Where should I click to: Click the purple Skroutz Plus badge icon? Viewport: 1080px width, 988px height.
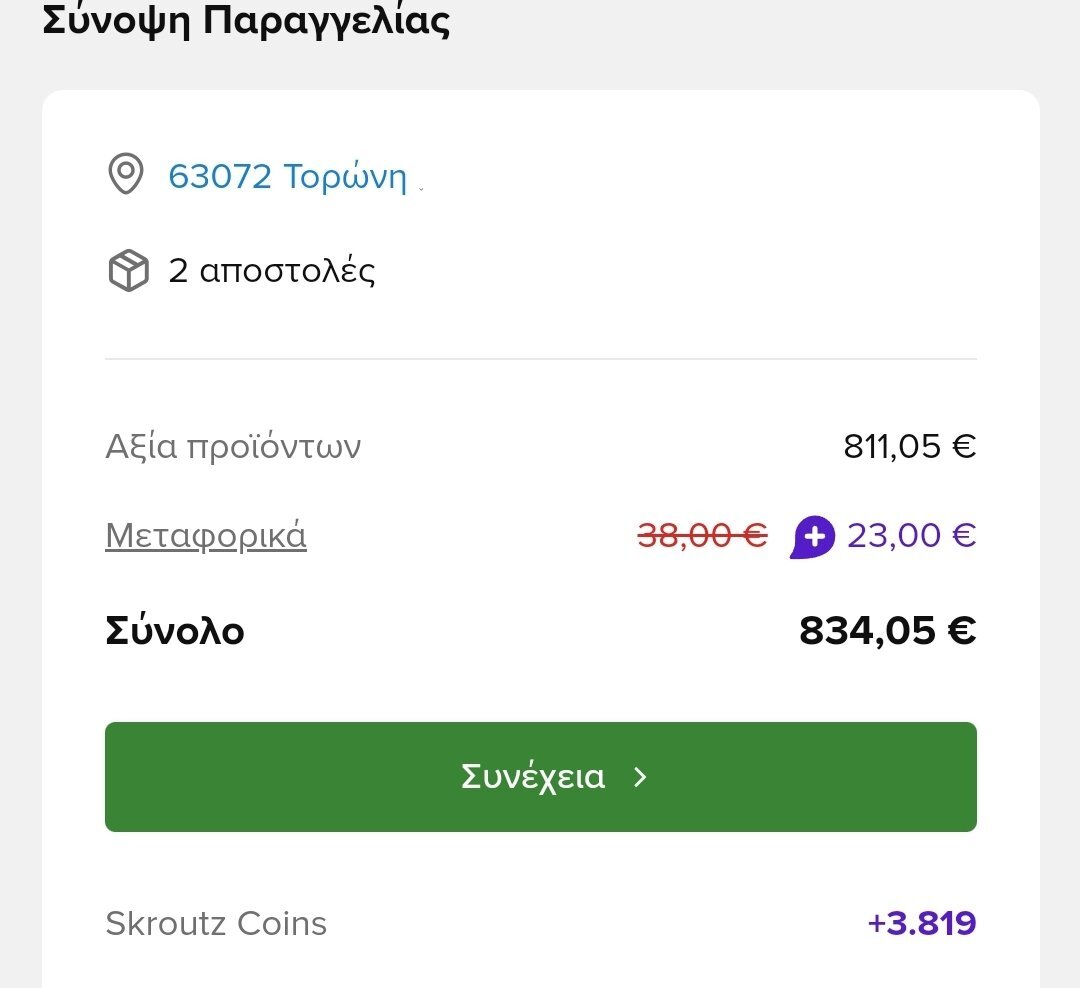point(813,537)
